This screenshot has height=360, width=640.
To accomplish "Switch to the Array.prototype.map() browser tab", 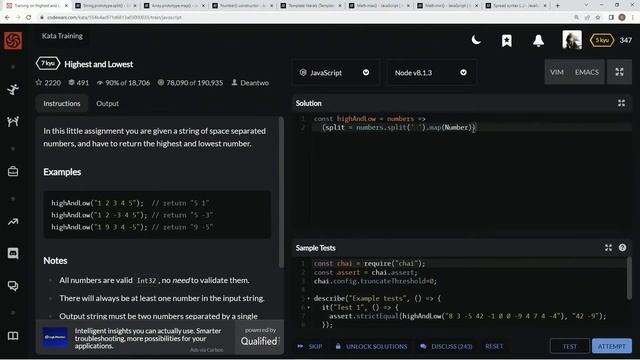I will (x=175, y=6).
